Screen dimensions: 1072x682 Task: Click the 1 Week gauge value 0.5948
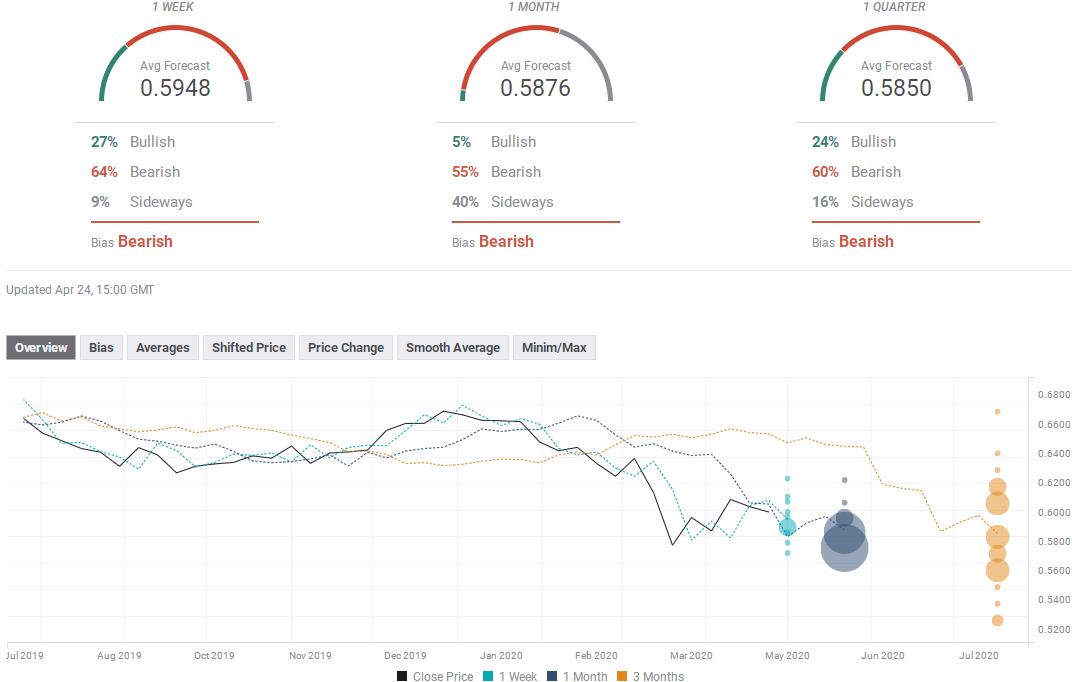[175, 88]
